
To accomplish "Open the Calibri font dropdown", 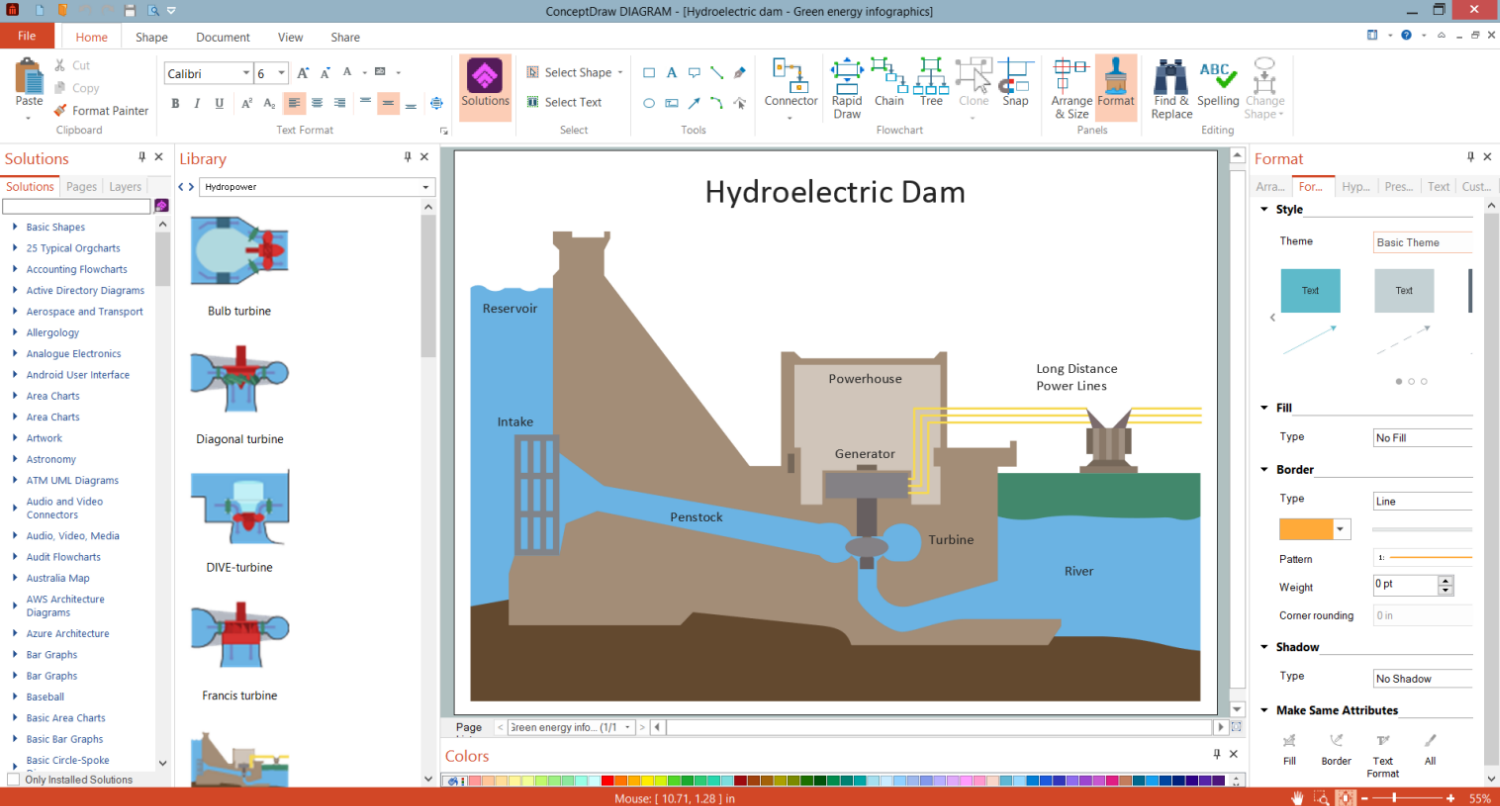I will (x=246, y=74).
